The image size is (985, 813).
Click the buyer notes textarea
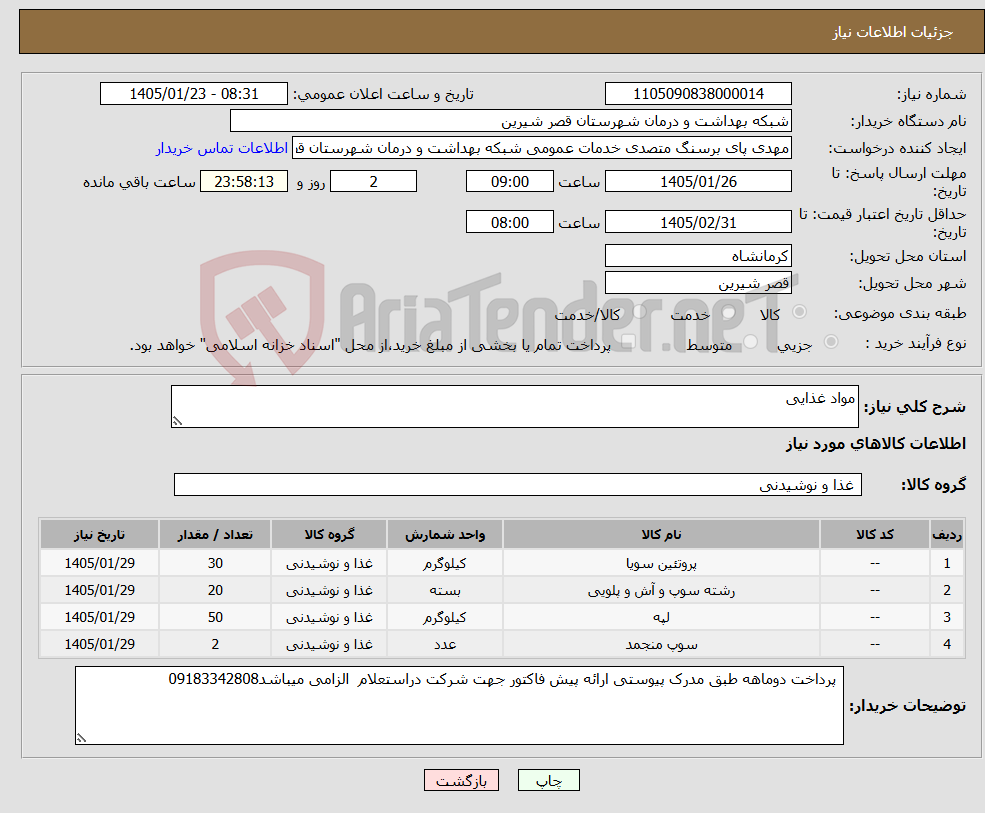(459, 706)
